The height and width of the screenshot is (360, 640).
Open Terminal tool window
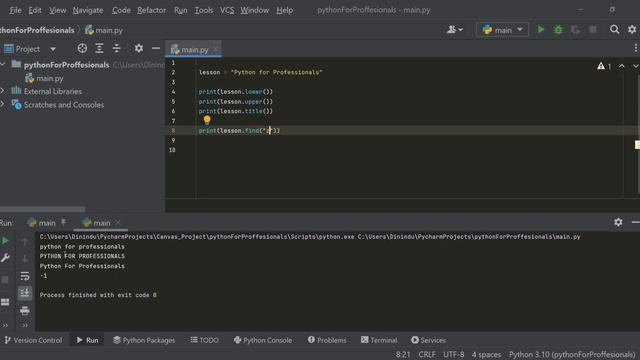tap(379, 340)
